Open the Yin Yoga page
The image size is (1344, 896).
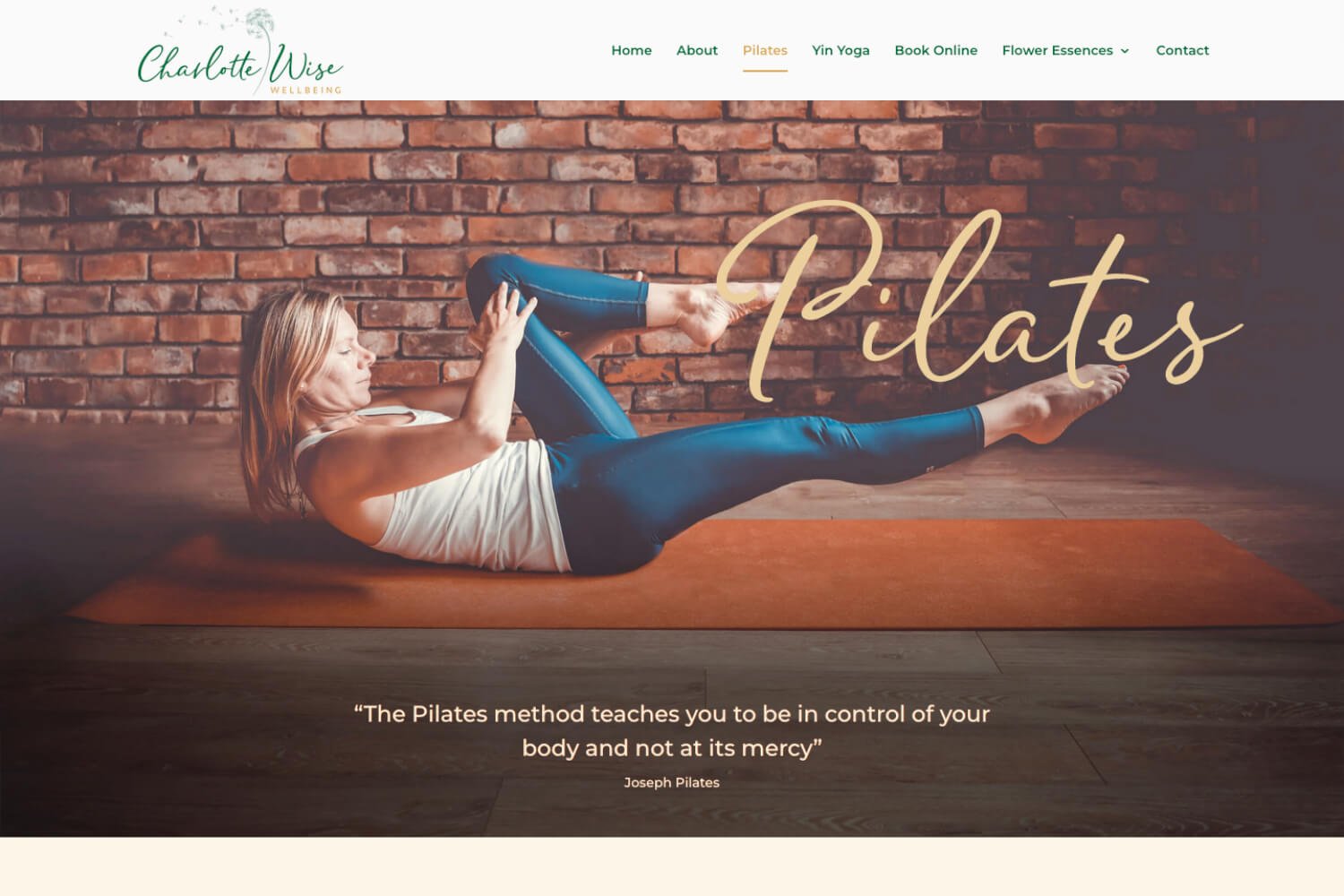(x=840, y=50)
